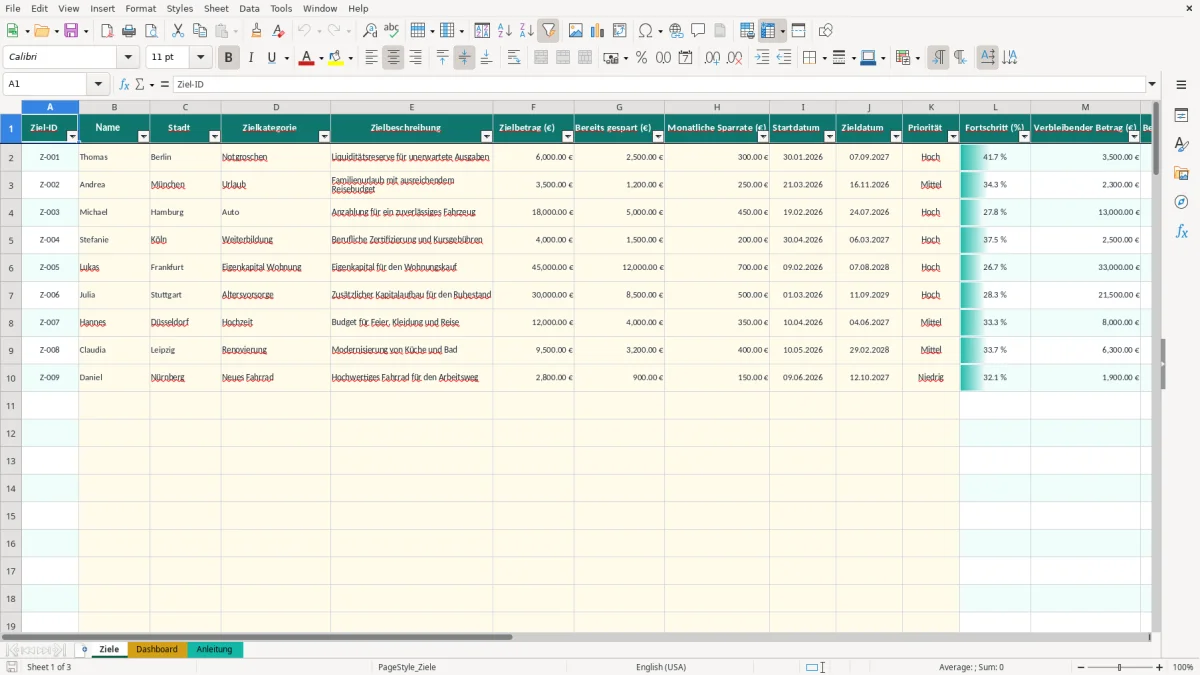
Task: Open Print Preview from the toolbar
Action: (x=151, y=31)
